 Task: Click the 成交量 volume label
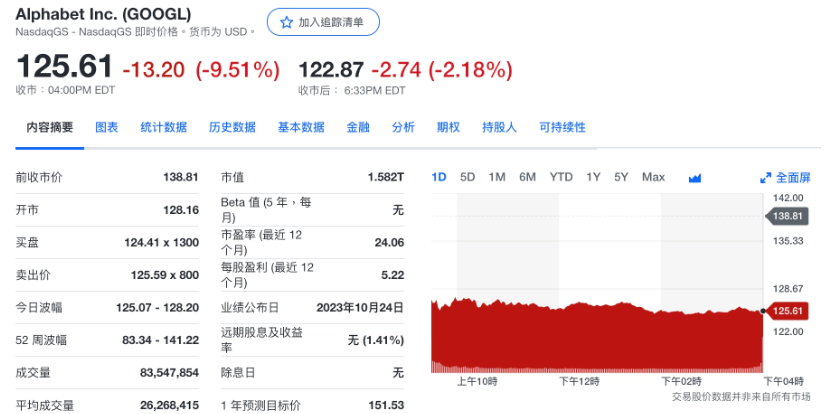(x=33, y=373)
